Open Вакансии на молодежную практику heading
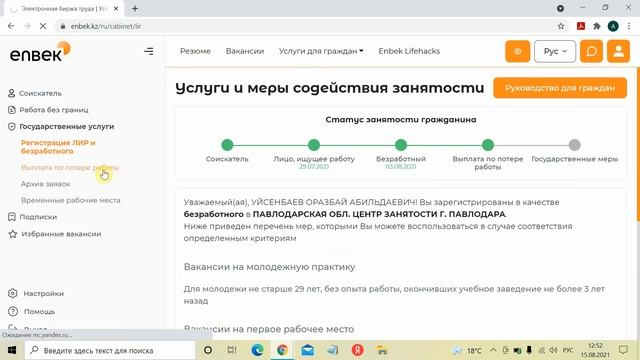This screenshot has height=360, width=640. [269, 267]
